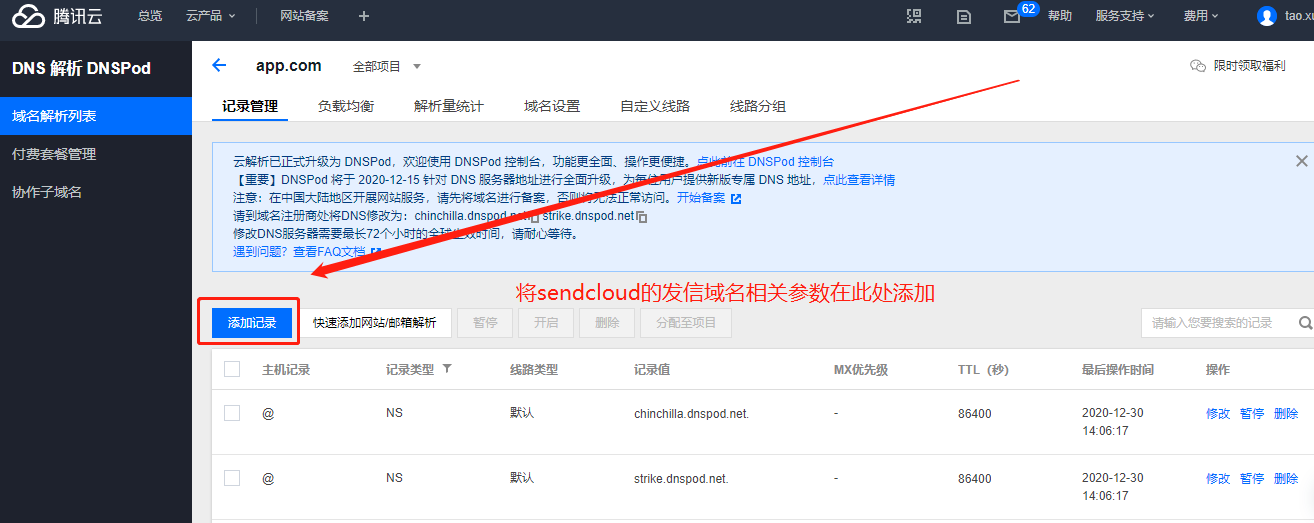1314x523 pixels.
Task: Open the 域名设置 tab
Action: (552, 106)
